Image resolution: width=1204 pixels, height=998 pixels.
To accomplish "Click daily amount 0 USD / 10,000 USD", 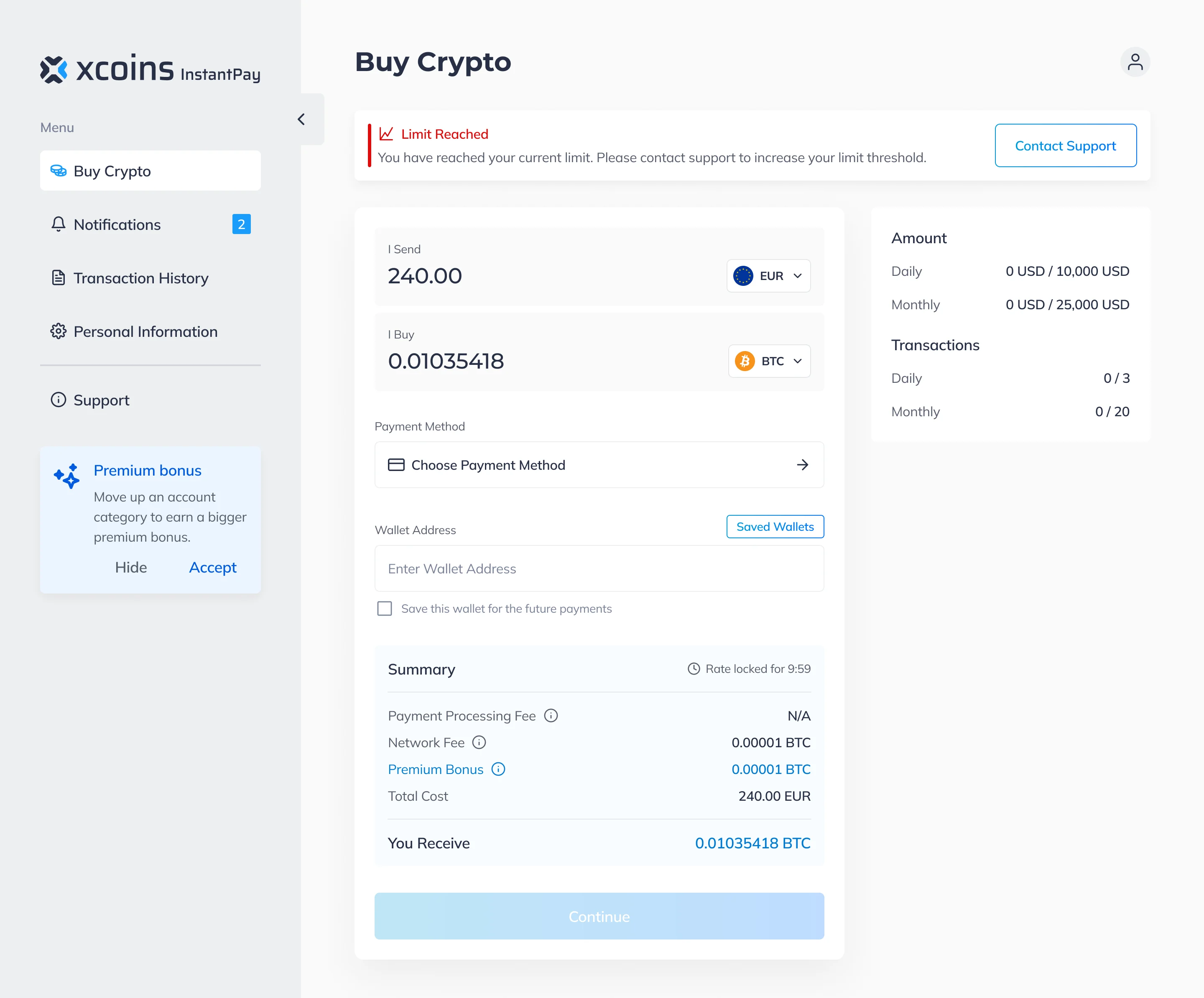I will (x=1068, y=271).
